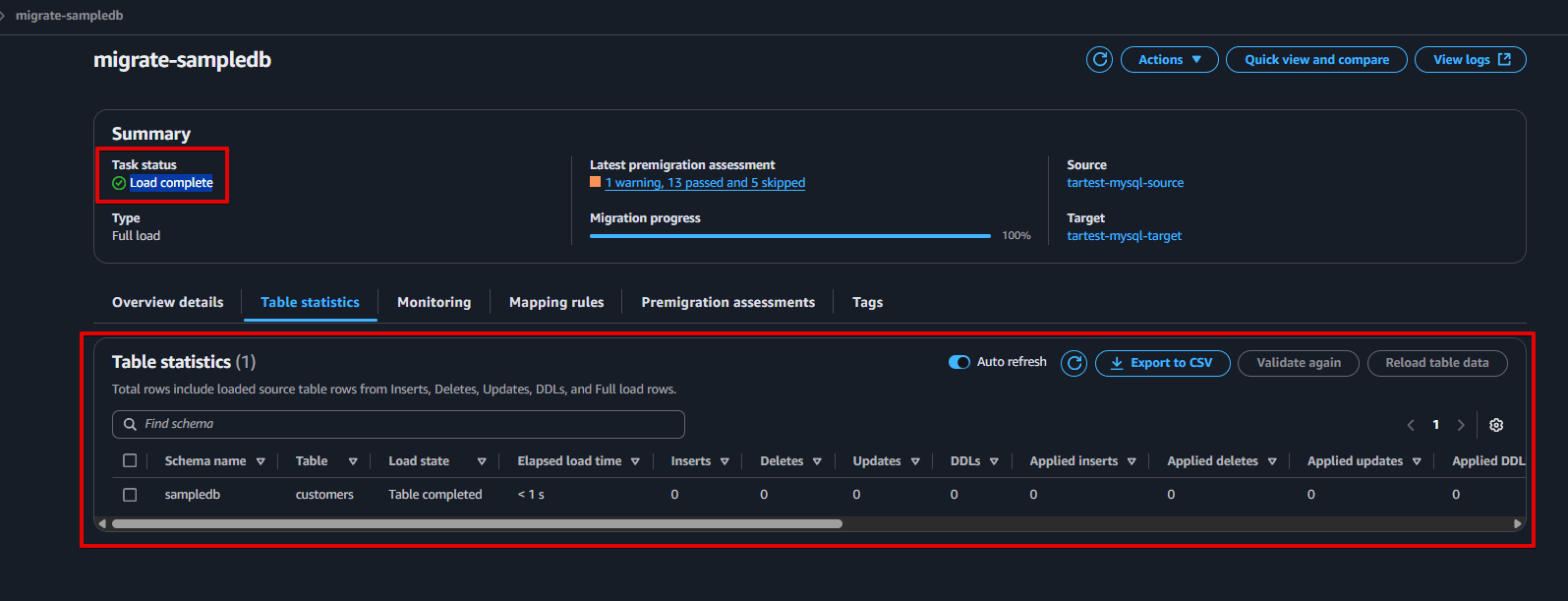This screenshot has width=1568, height=601.
Task: Refresh the Table statistics panel
Action: tap(1074, 363)
